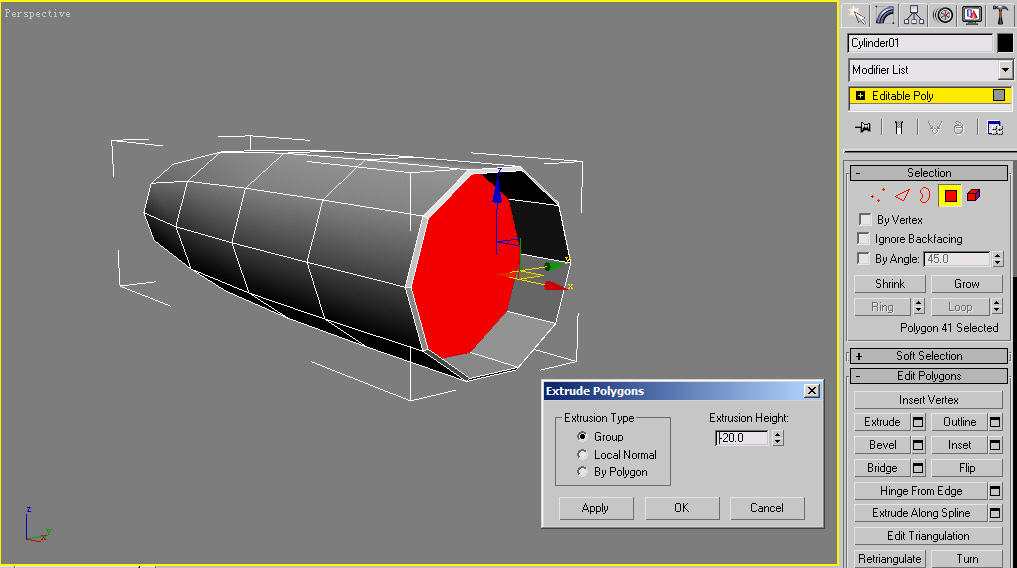Screen dimensions: 1017x568
Task: Click Apply in Extrude Polygons dialog
Action: pos(595,508)
